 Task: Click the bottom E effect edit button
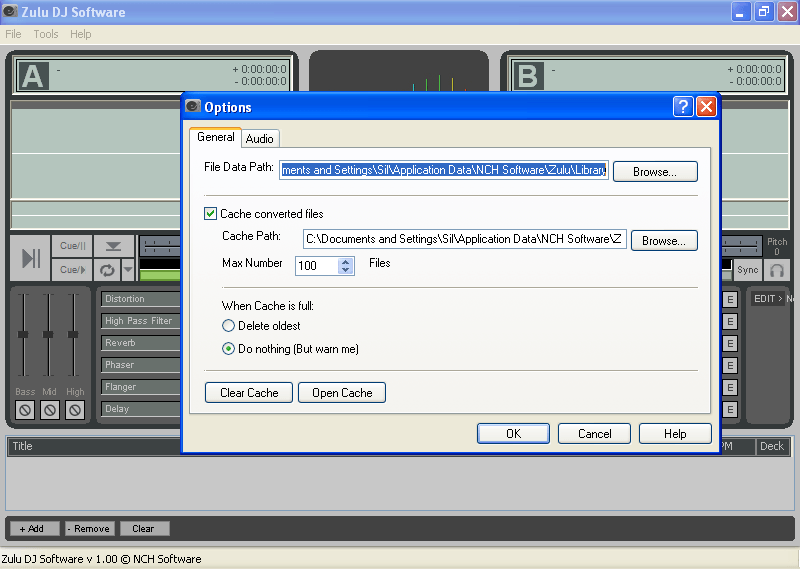(730, 410)
